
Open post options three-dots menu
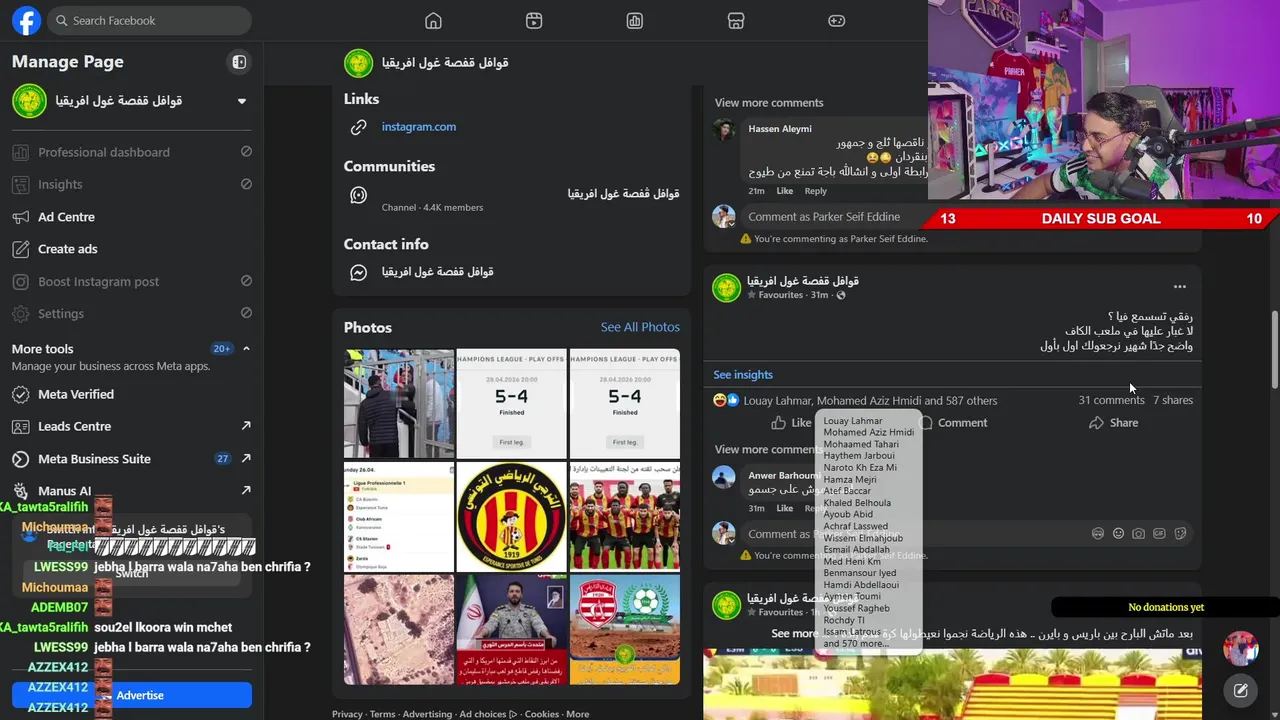point(1180,287)
